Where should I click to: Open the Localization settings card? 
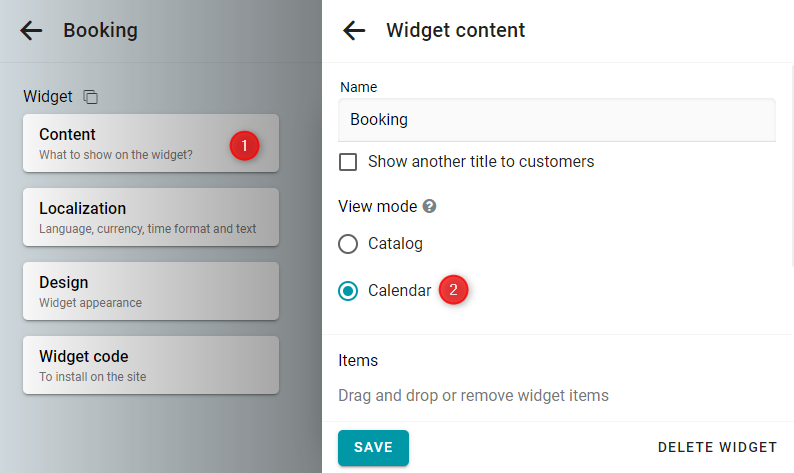(151, 217)
